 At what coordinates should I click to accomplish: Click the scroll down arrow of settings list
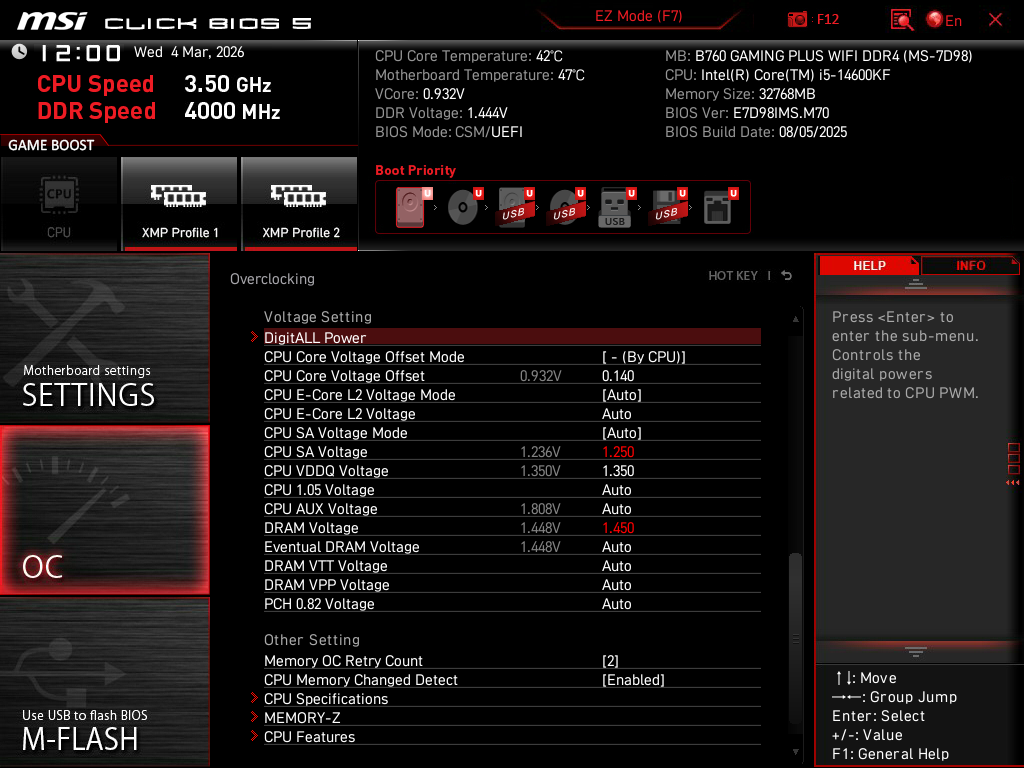795,752
